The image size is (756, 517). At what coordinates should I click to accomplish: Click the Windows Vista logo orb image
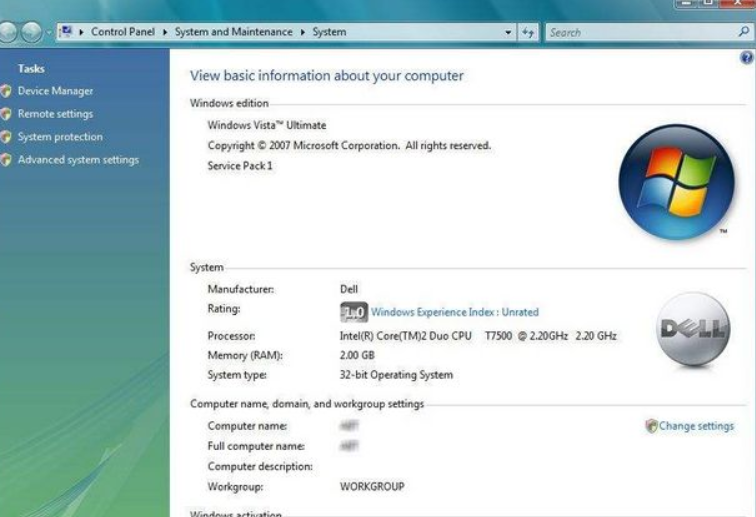[x=675, y=182]
